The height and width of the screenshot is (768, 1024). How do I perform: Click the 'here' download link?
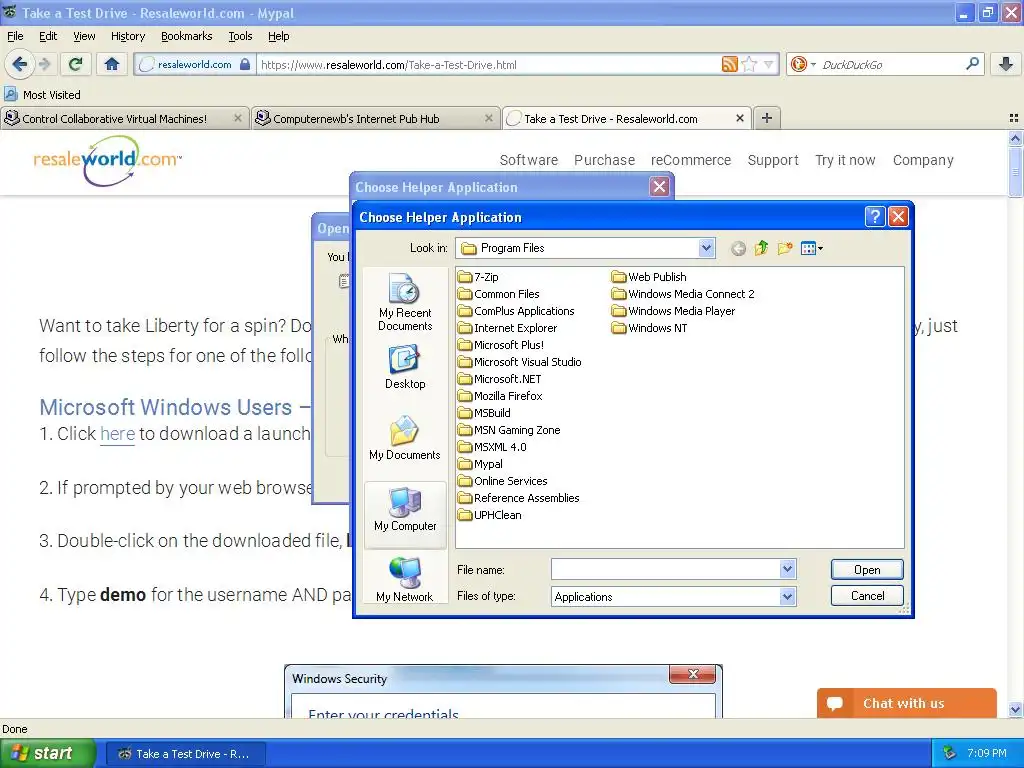point(118,434)
